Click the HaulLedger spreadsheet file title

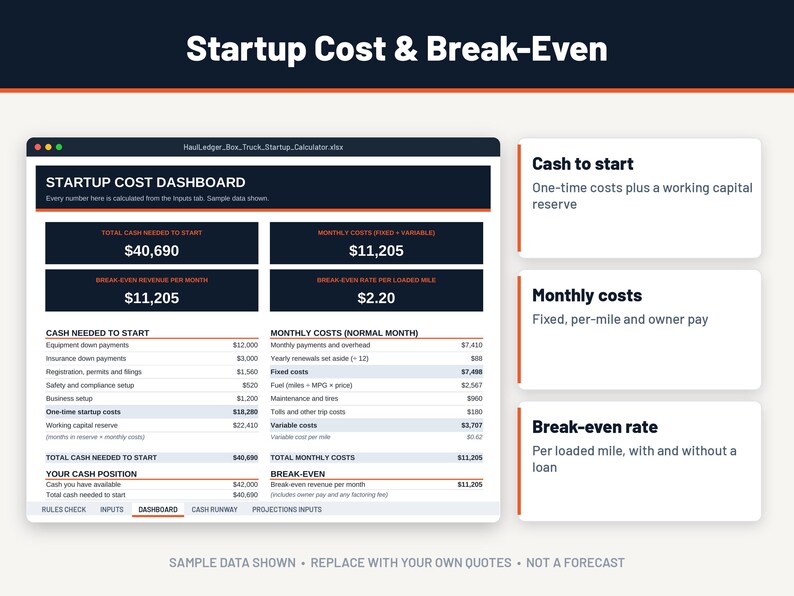pyautogui.click(x=263, y=147)
